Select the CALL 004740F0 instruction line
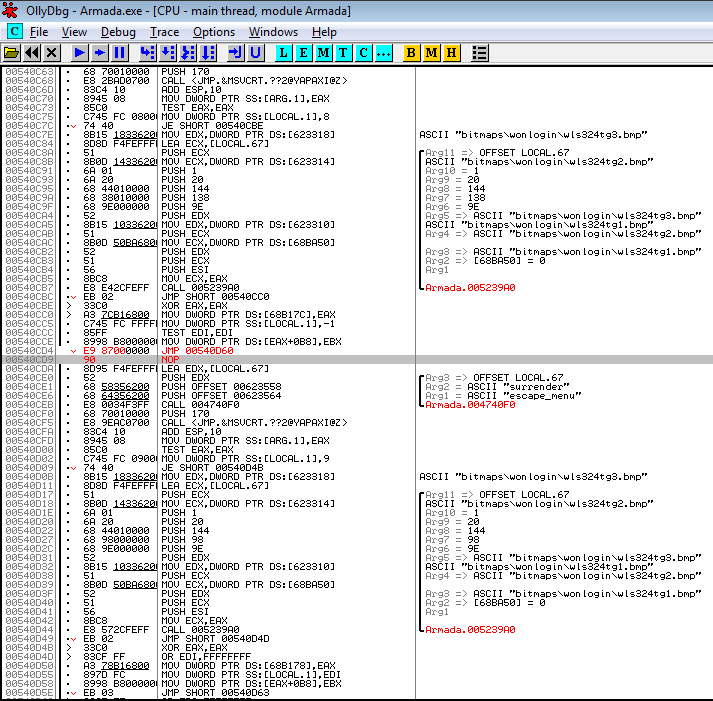 point(200,404)
